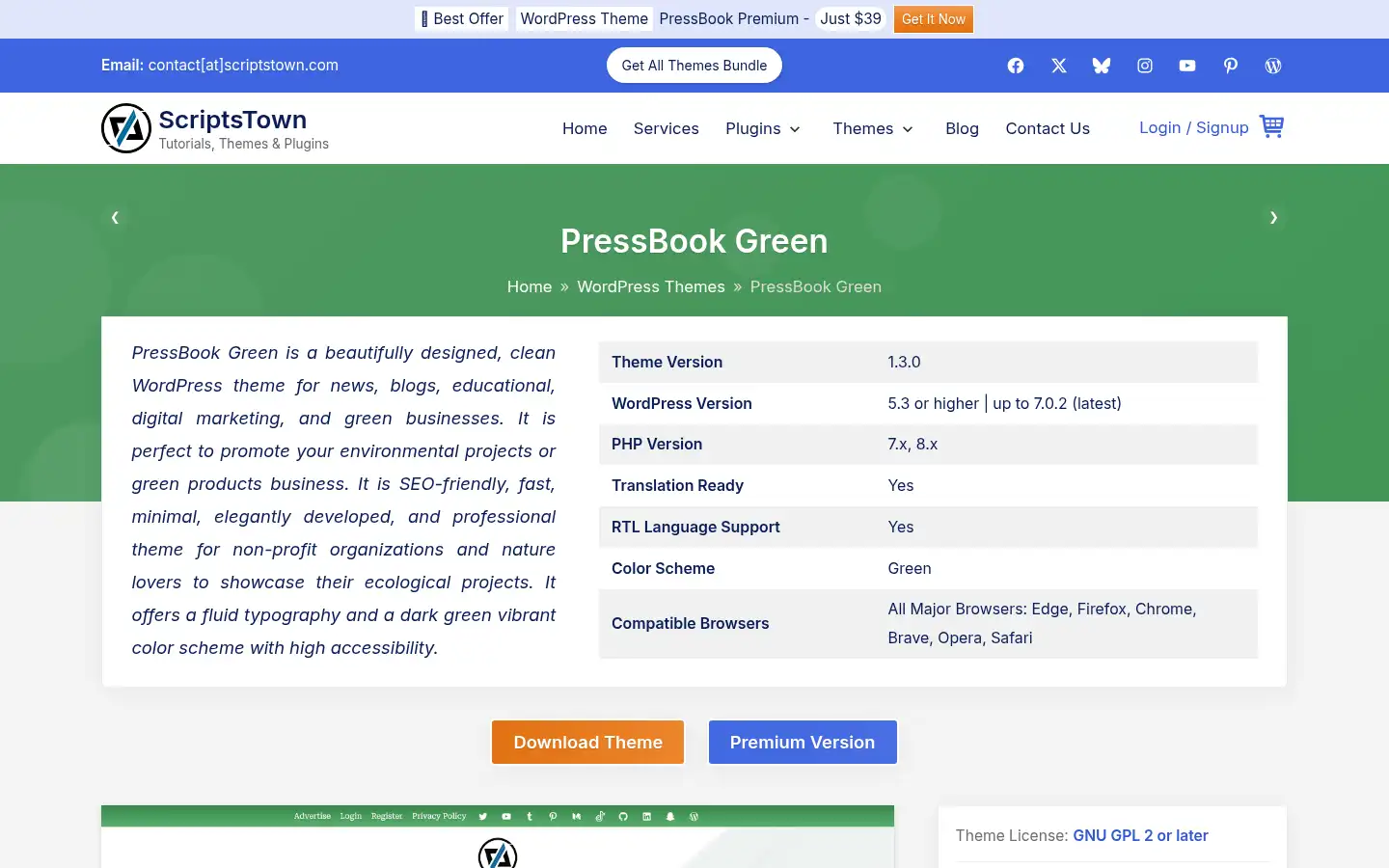The height and width of the screenshot is (868, 1389).
Task: Open the Login / Signup link
Action: coord(1194,127)
